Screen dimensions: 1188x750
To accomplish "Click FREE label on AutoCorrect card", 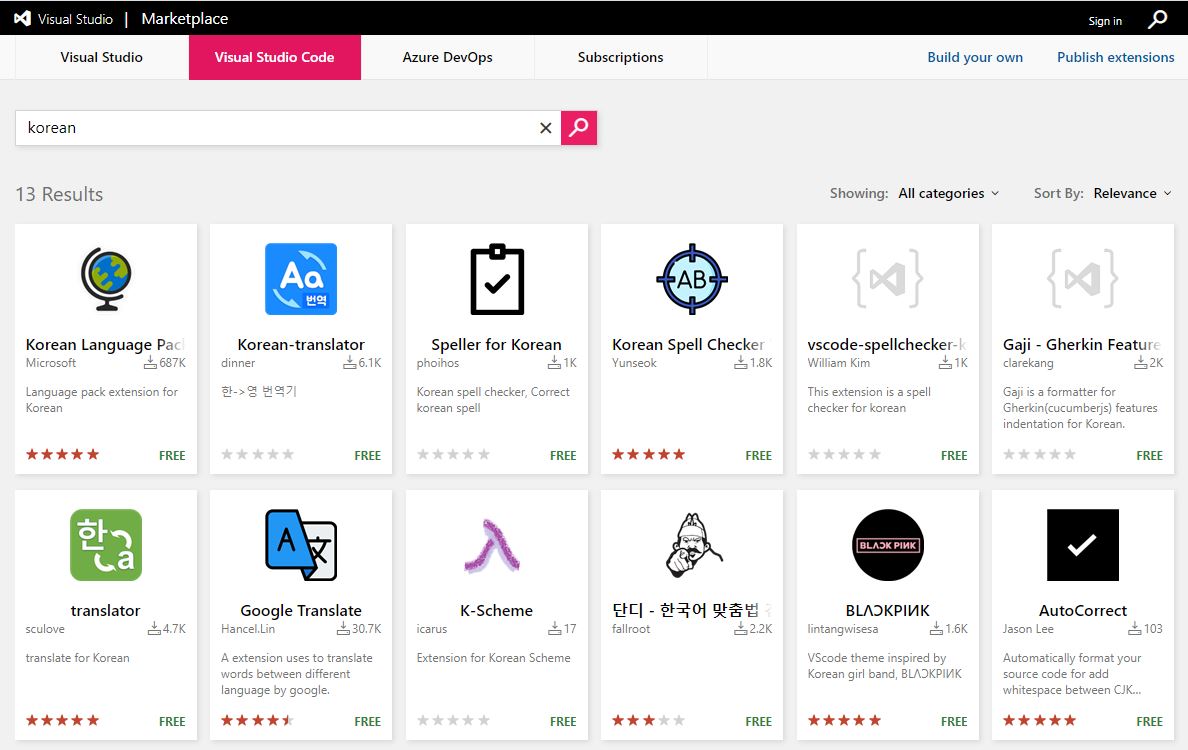I will click(1149, 721).
